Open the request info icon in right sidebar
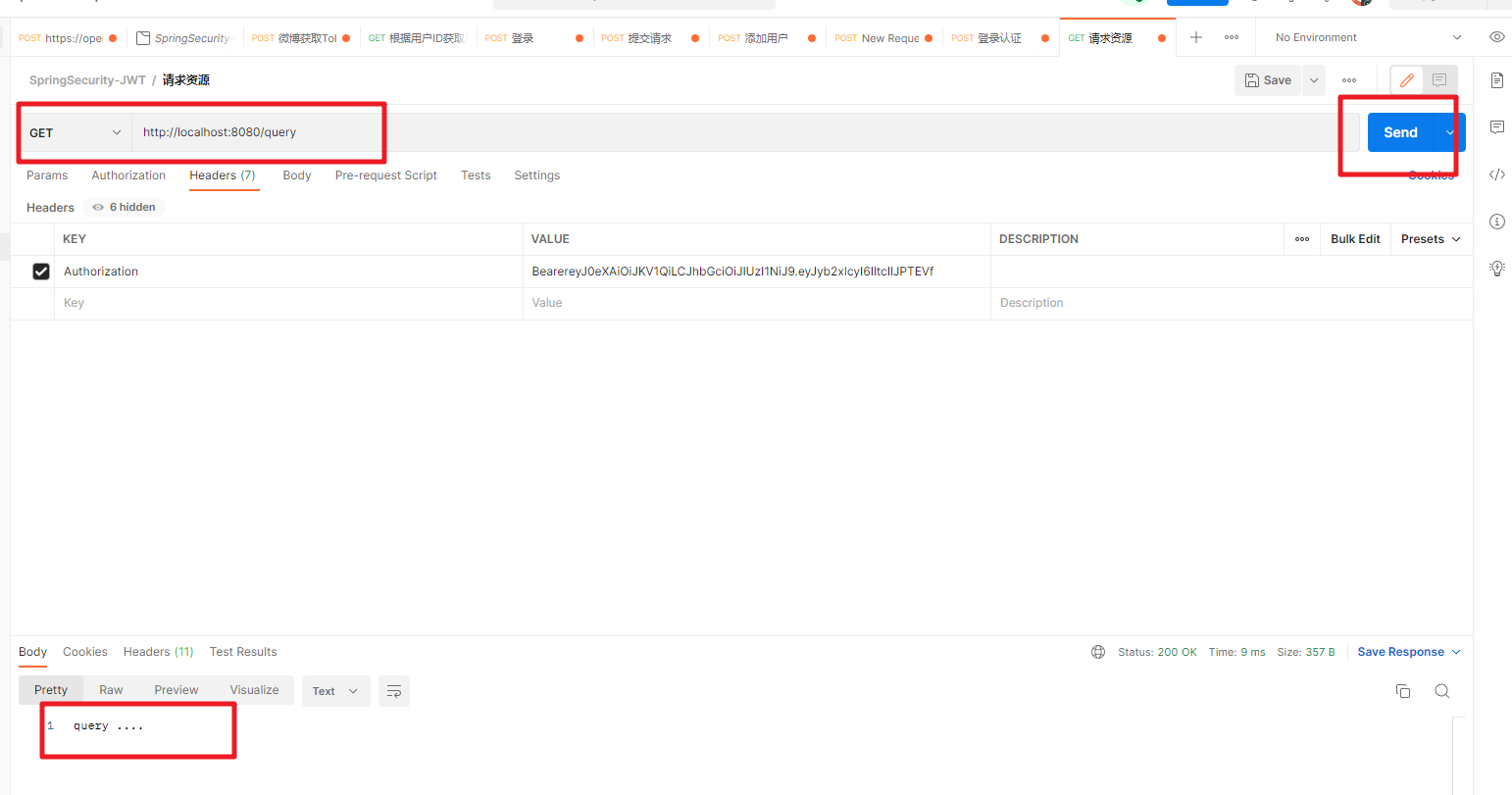This screenshot has width=1512, height=795. (1496, 222)
